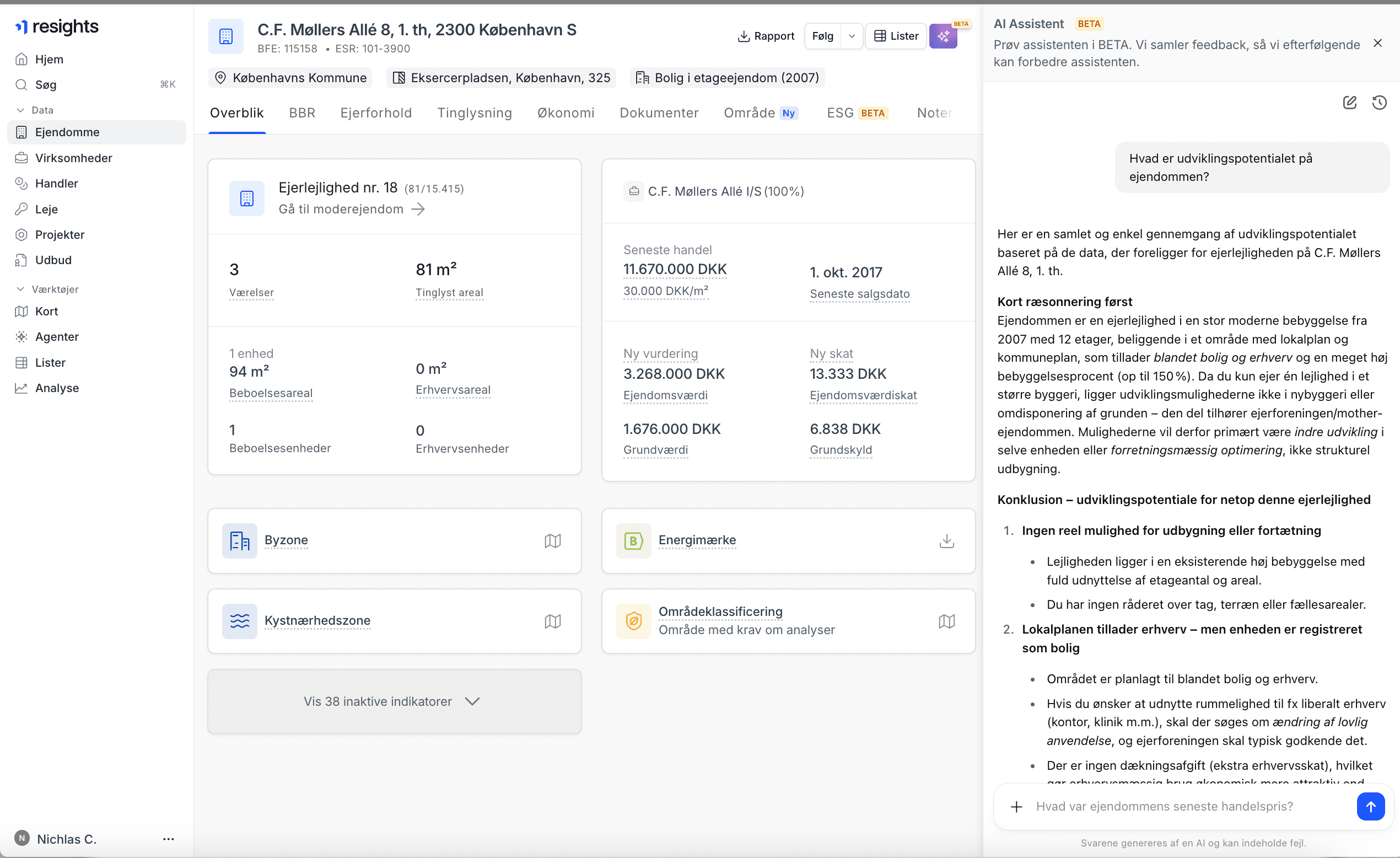Collapse the Data section
This screenshot has height=858, width=1400.
pyautogui.click(x=35, y=110)
